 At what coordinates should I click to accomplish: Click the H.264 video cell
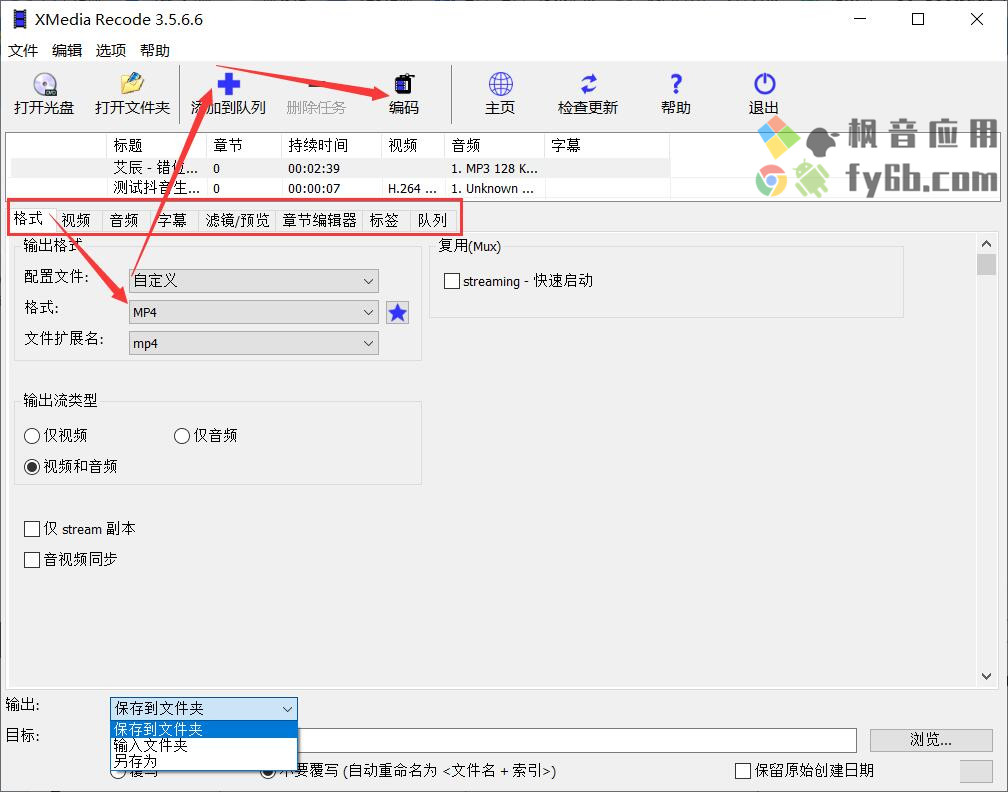(412, 188)
